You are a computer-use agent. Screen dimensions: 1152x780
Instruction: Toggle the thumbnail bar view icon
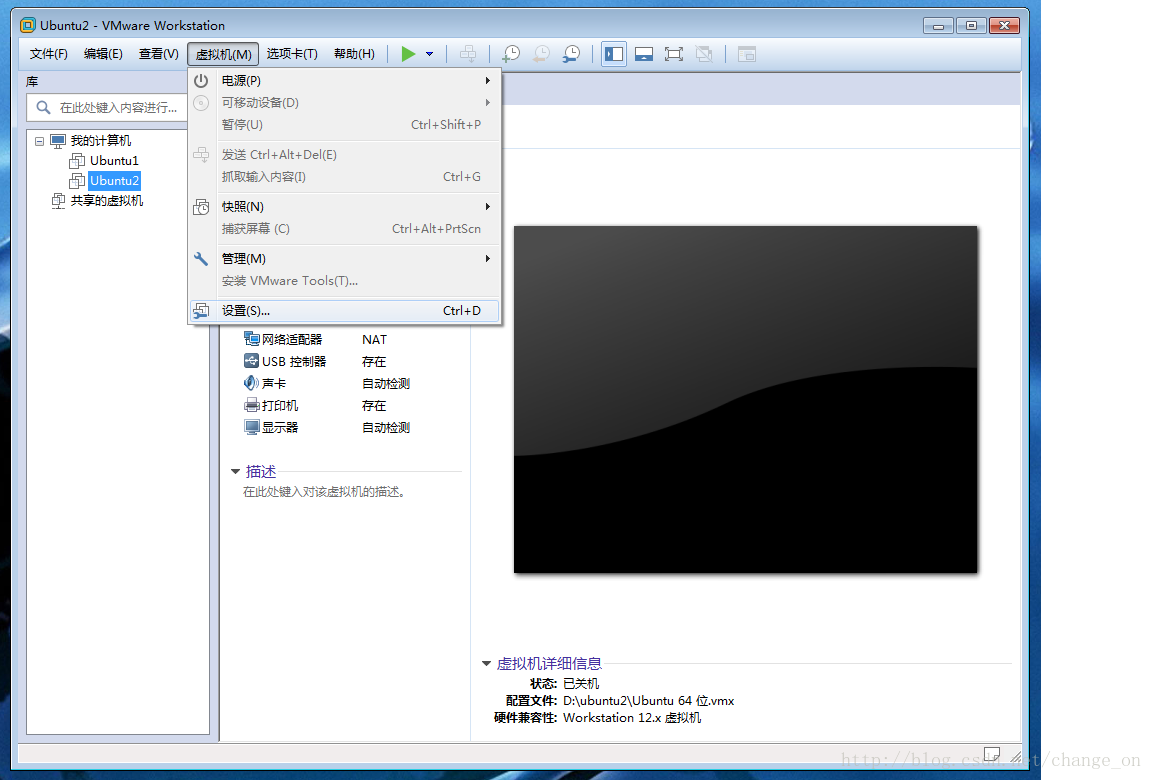644,54
